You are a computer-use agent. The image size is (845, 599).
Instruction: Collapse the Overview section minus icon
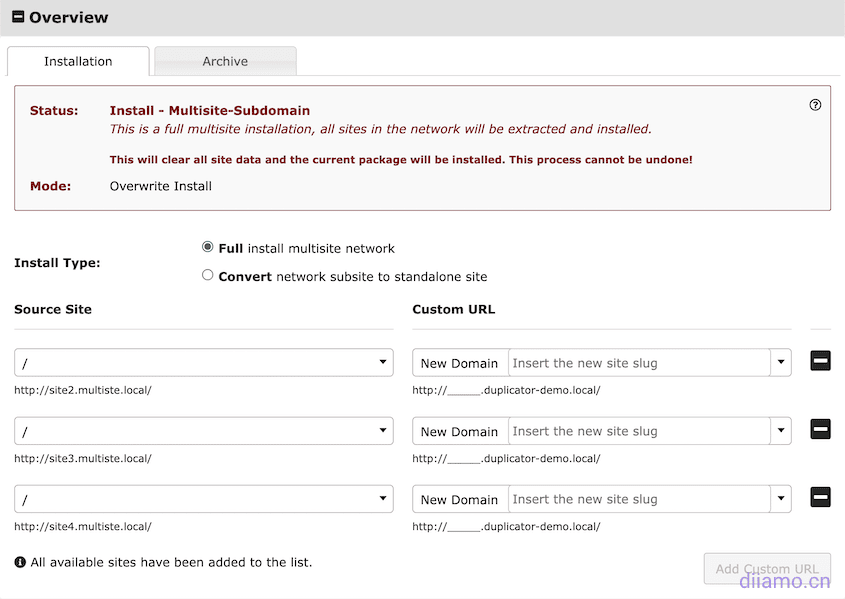click(18, 17)
